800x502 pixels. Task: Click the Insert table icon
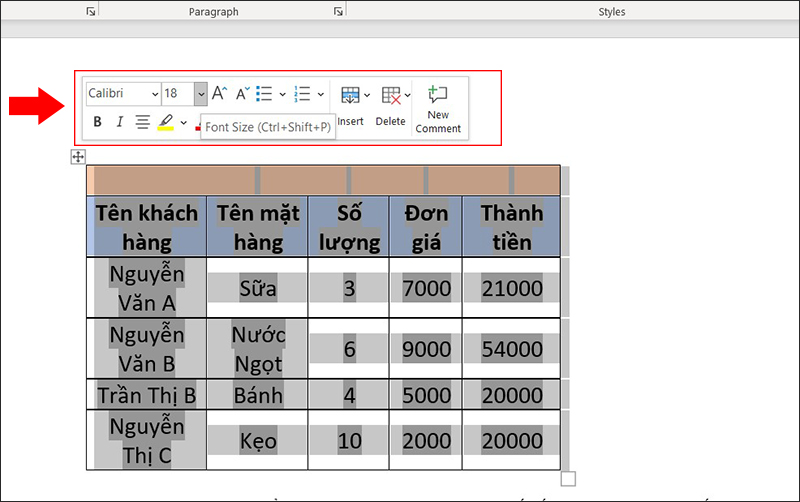click(350, 95)
